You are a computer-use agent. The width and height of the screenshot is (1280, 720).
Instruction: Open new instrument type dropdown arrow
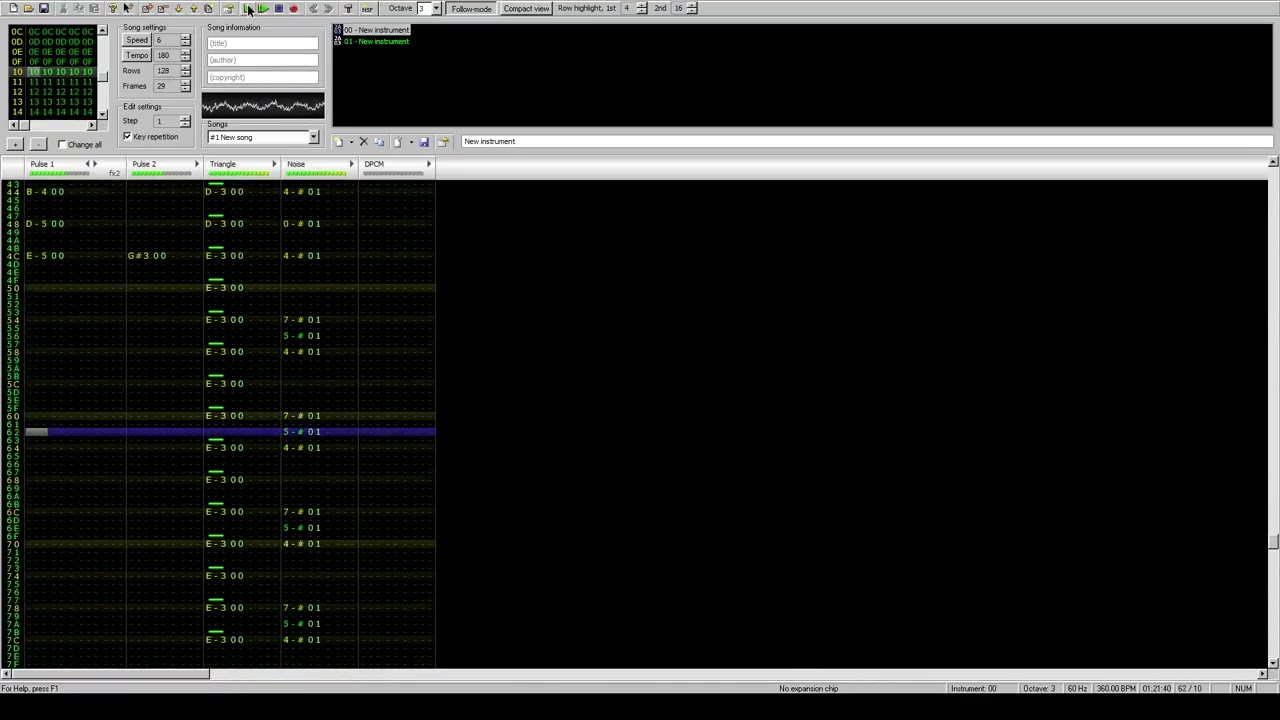click(x=351, y=142)
